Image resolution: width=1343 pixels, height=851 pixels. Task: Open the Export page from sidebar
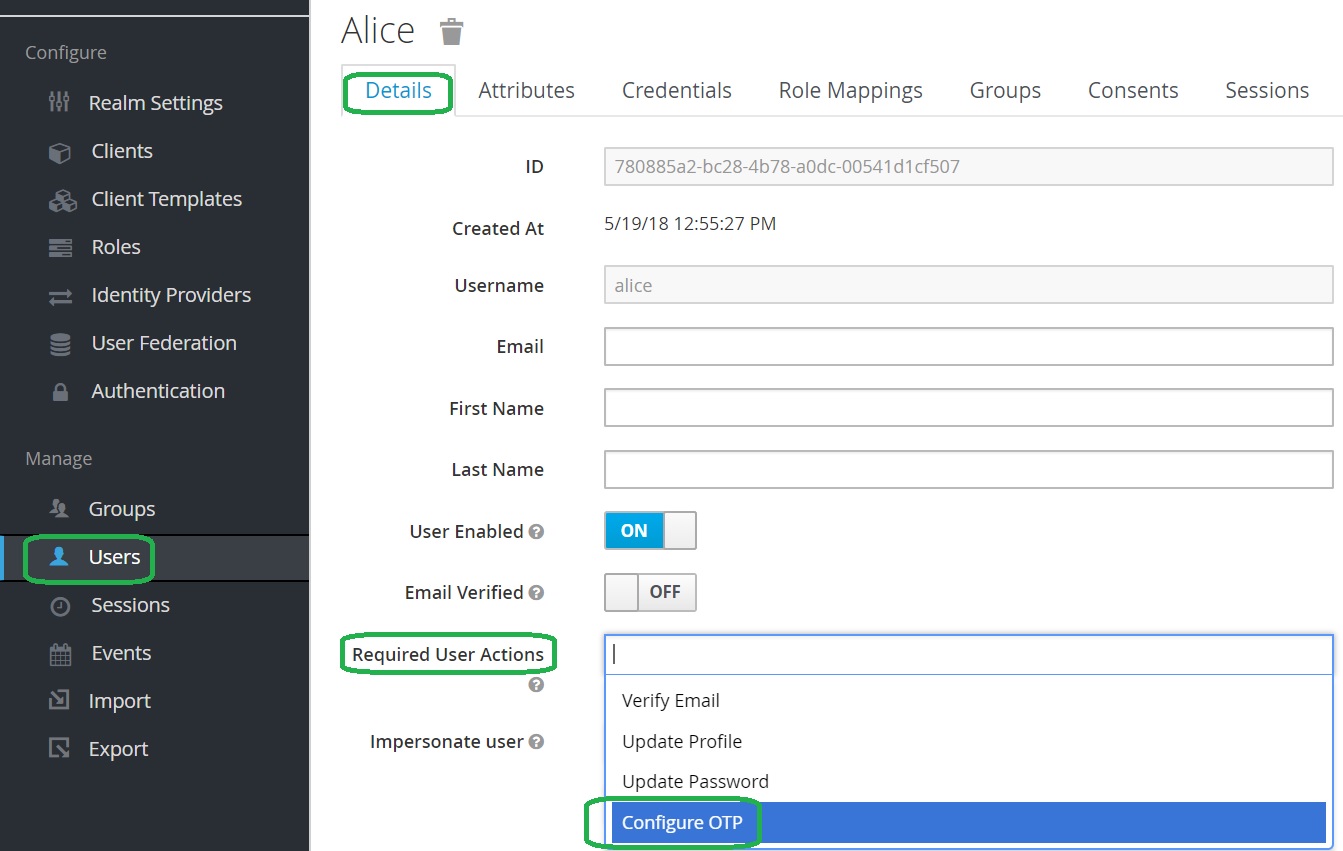coord(118,749)
